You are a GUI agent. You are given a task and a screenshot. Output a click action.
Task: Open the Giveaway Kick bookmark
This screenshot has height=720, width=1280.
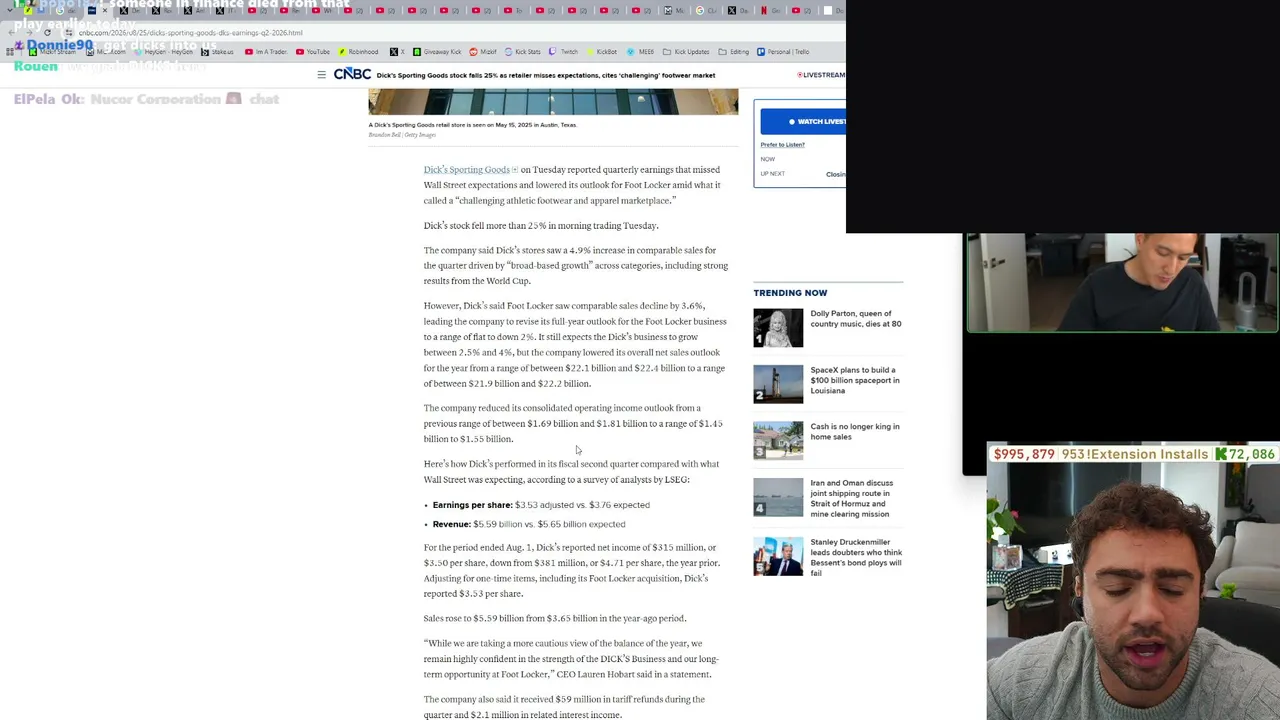pos(437,52)
